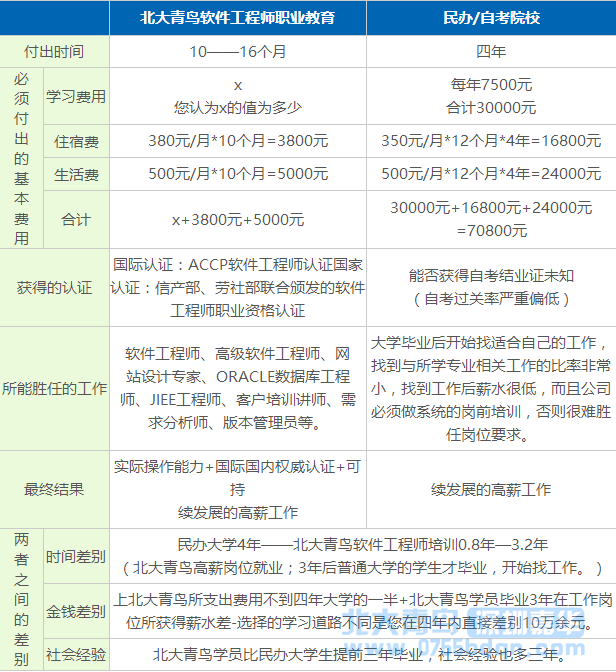Select the 付出时间 row label
This screenshot has height=672, width=616.
pos(54,50)
